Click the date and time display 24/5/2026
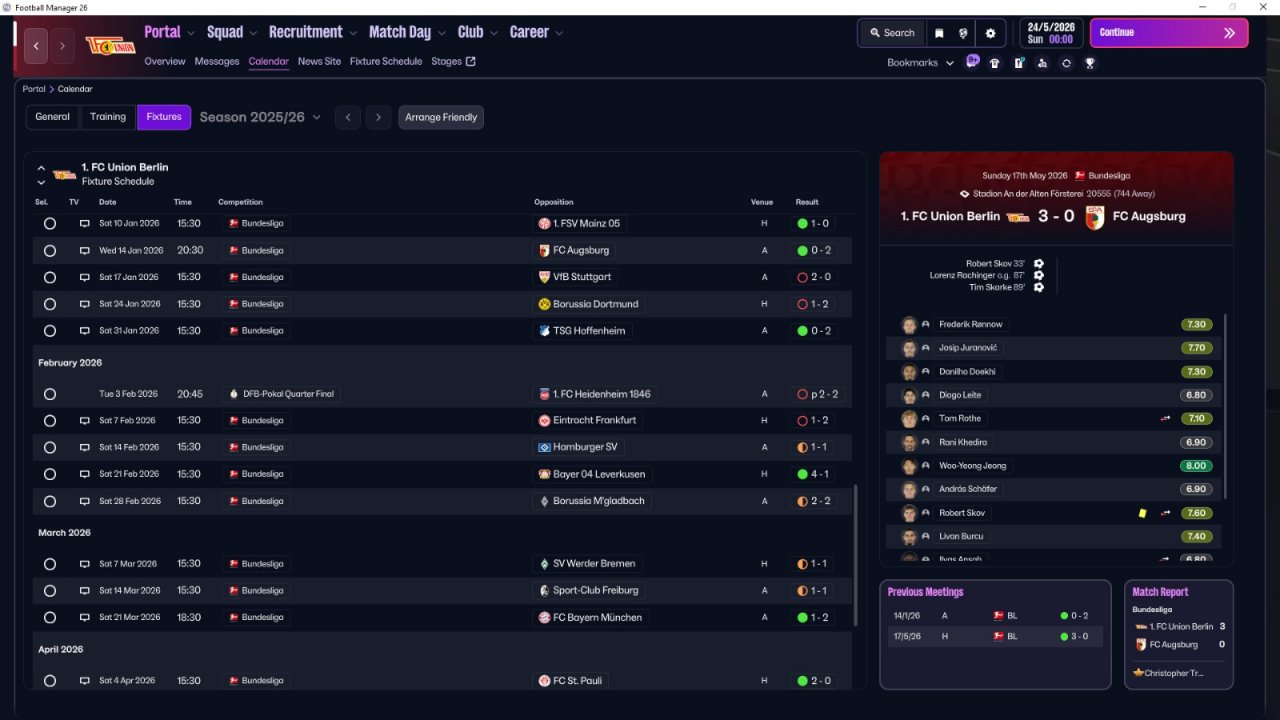Viewport: 1280px width, 720px height. [x=1051, y=33]
